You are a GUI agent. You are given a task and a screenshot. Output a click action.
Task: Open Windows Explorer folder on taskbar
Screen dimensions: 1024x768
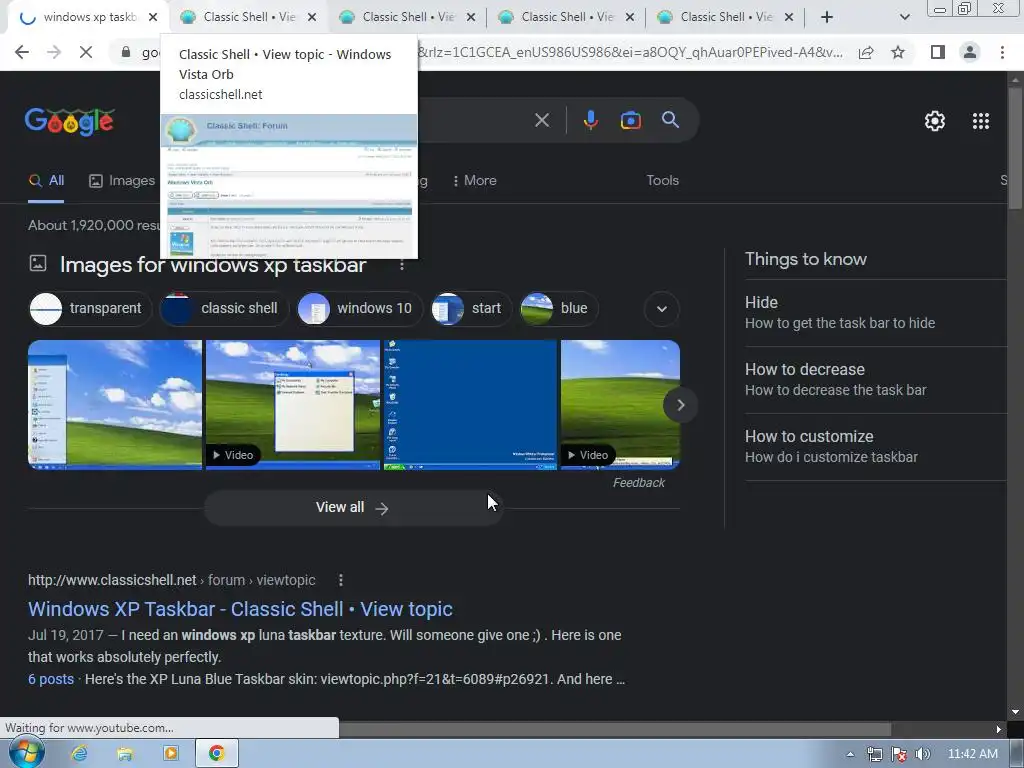[x=125, y=754]
